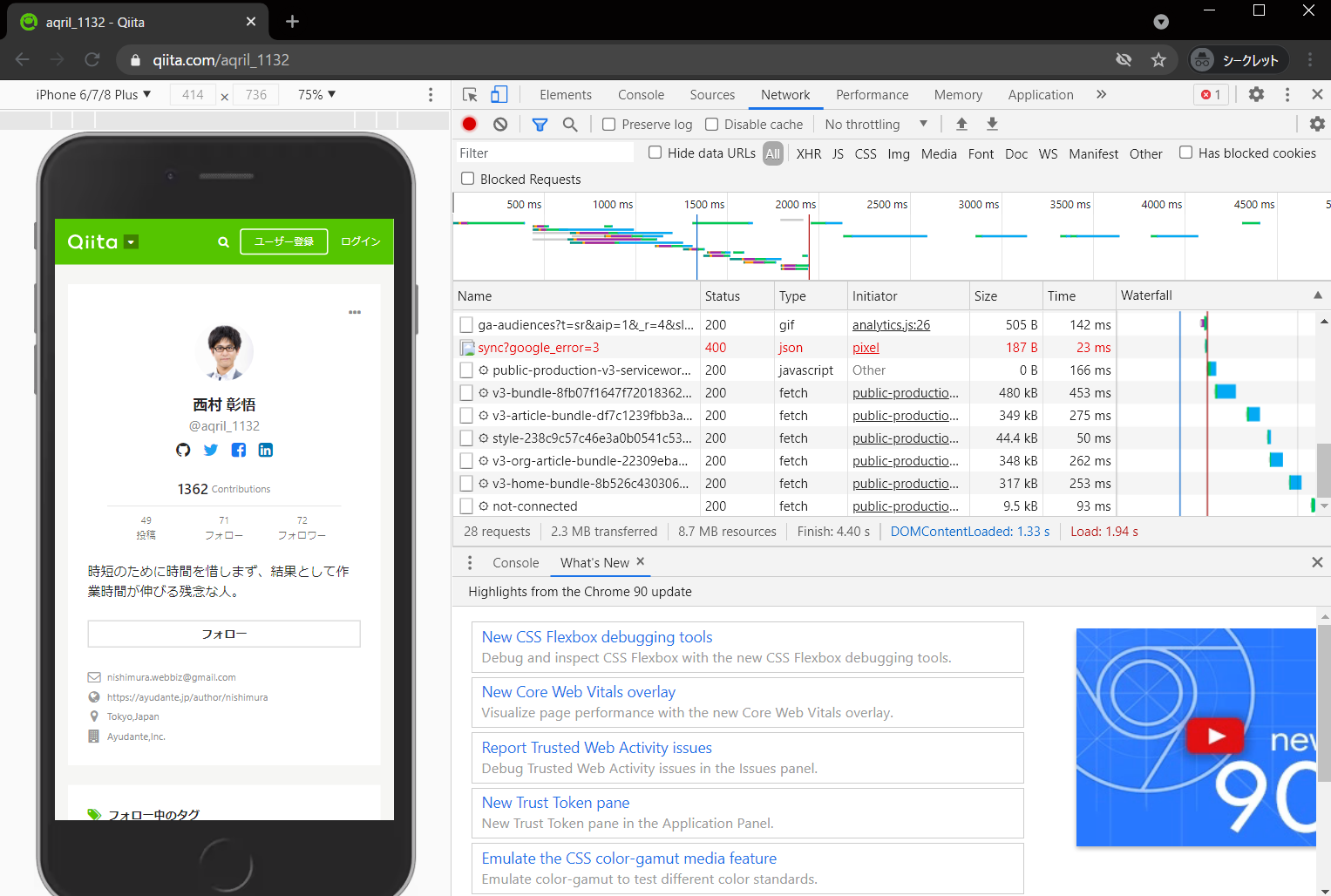The height and width of the screenshot is (896, 1331).
Task: Open network search magnifier
Action: tap(570, 125)
